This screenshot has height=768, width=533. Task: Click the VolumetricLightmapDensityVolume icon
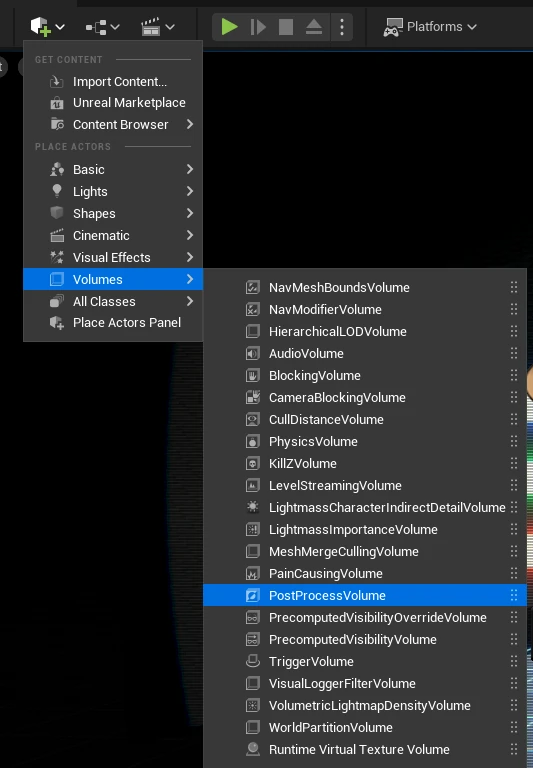click(252, 705)
